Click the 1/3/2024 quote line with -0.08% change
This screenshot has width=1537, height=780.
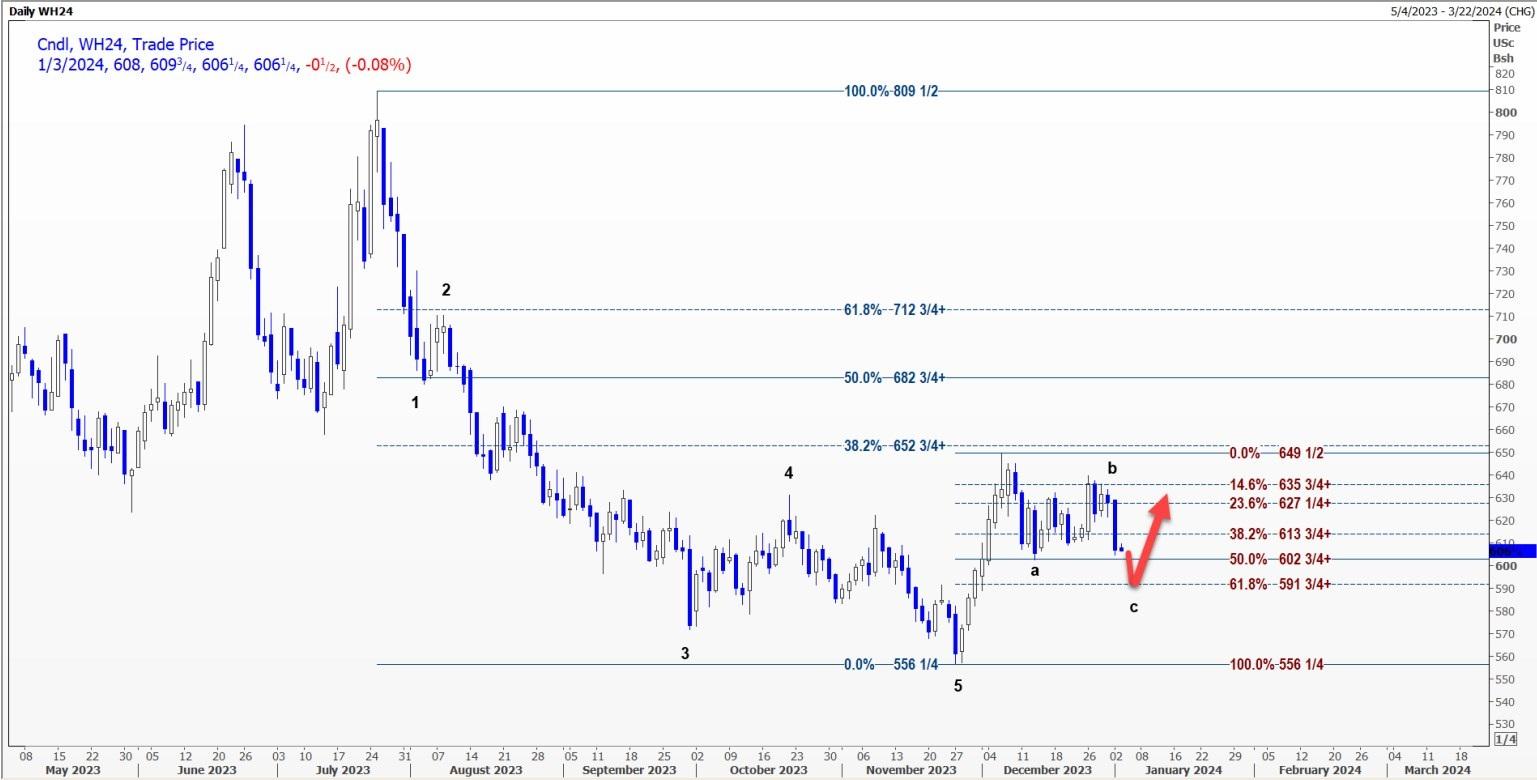[x=223, y=65]
